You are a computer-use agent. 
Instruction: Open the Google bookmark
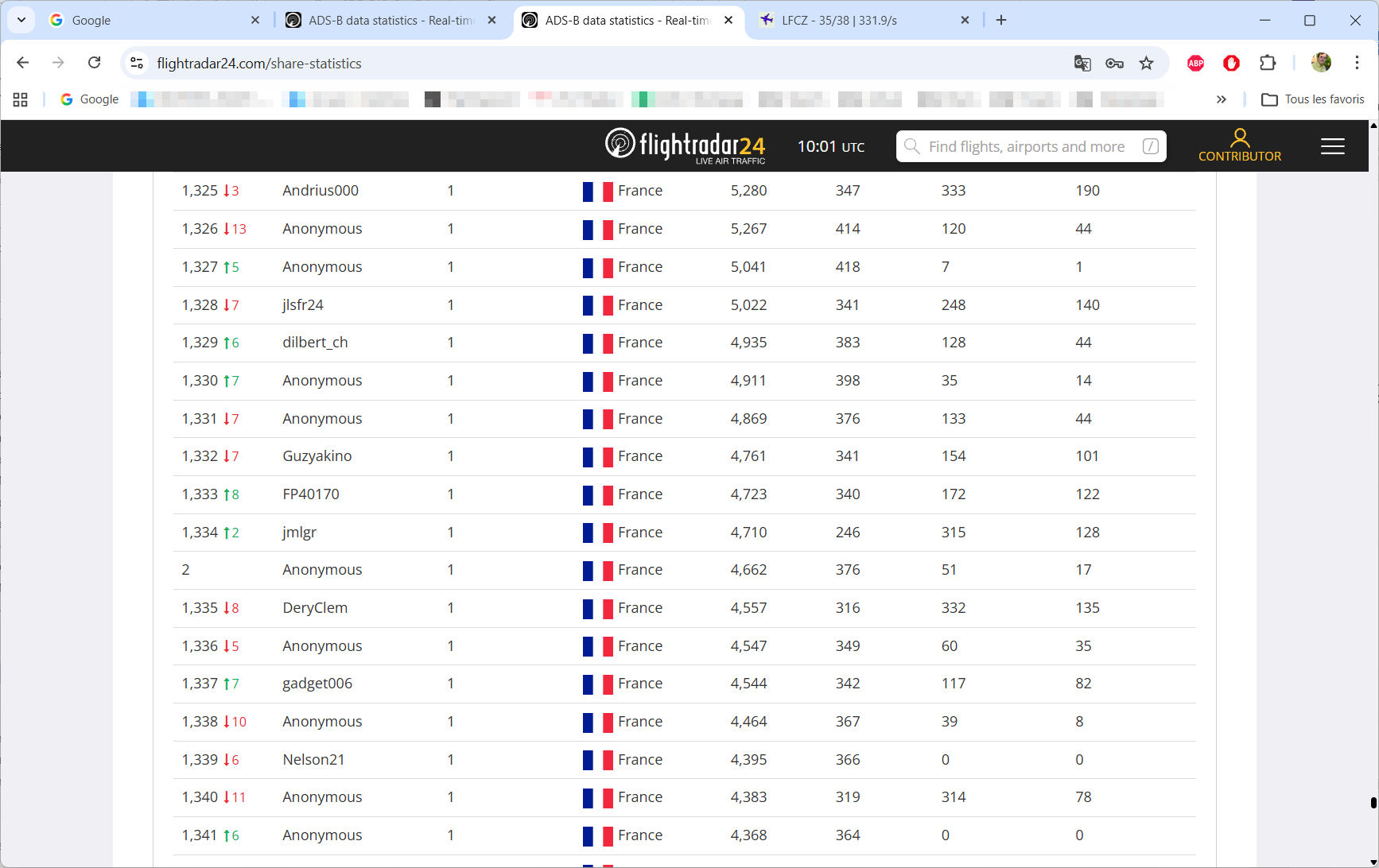(x=89, y=99)
